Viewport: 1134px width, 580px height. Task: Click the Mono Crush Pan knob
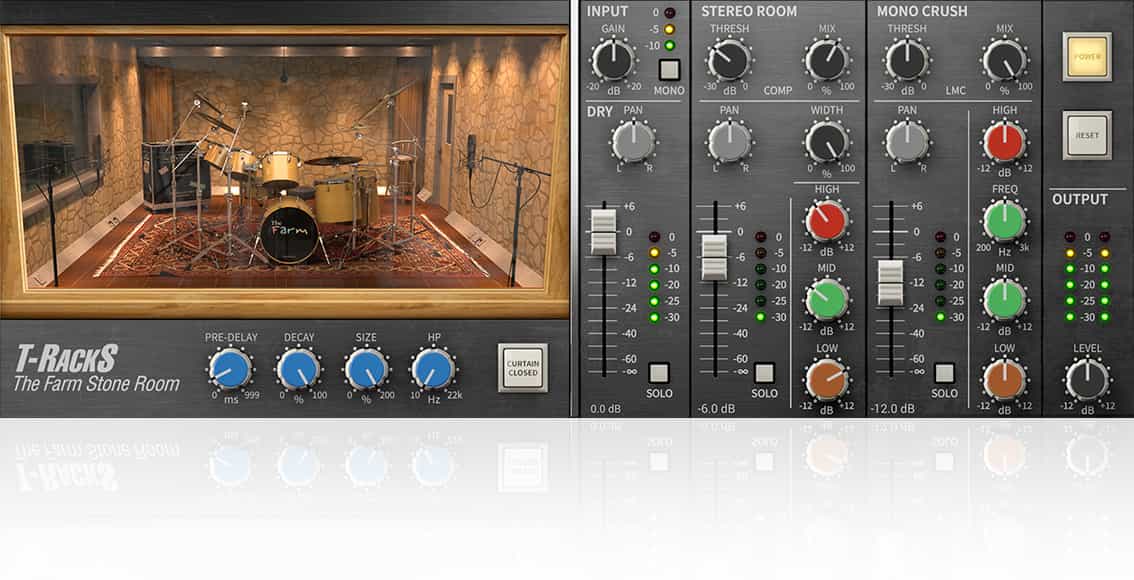pyautogui.click(x=907, y=142)
